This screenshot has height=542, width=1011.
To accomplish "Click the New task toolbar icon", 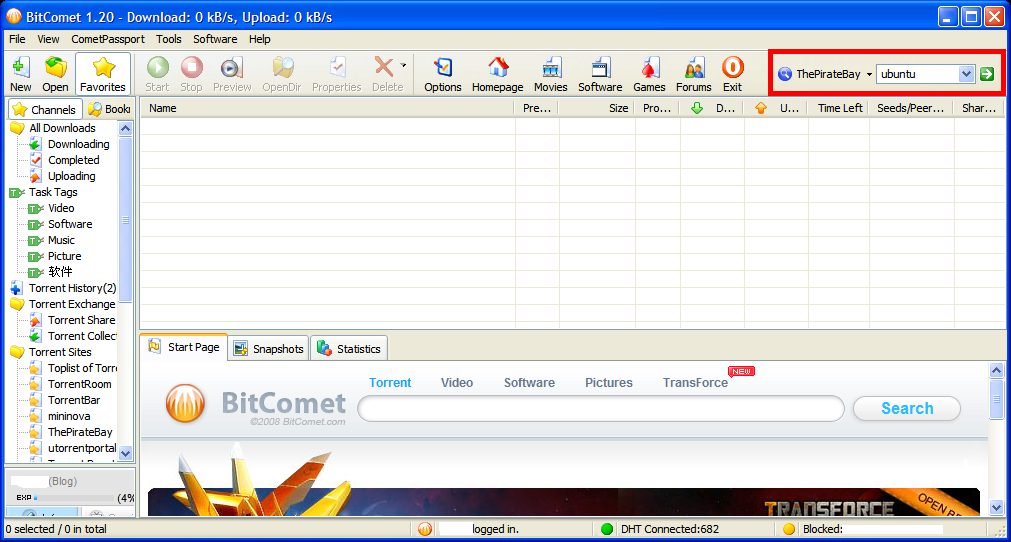I will [20, 74].
